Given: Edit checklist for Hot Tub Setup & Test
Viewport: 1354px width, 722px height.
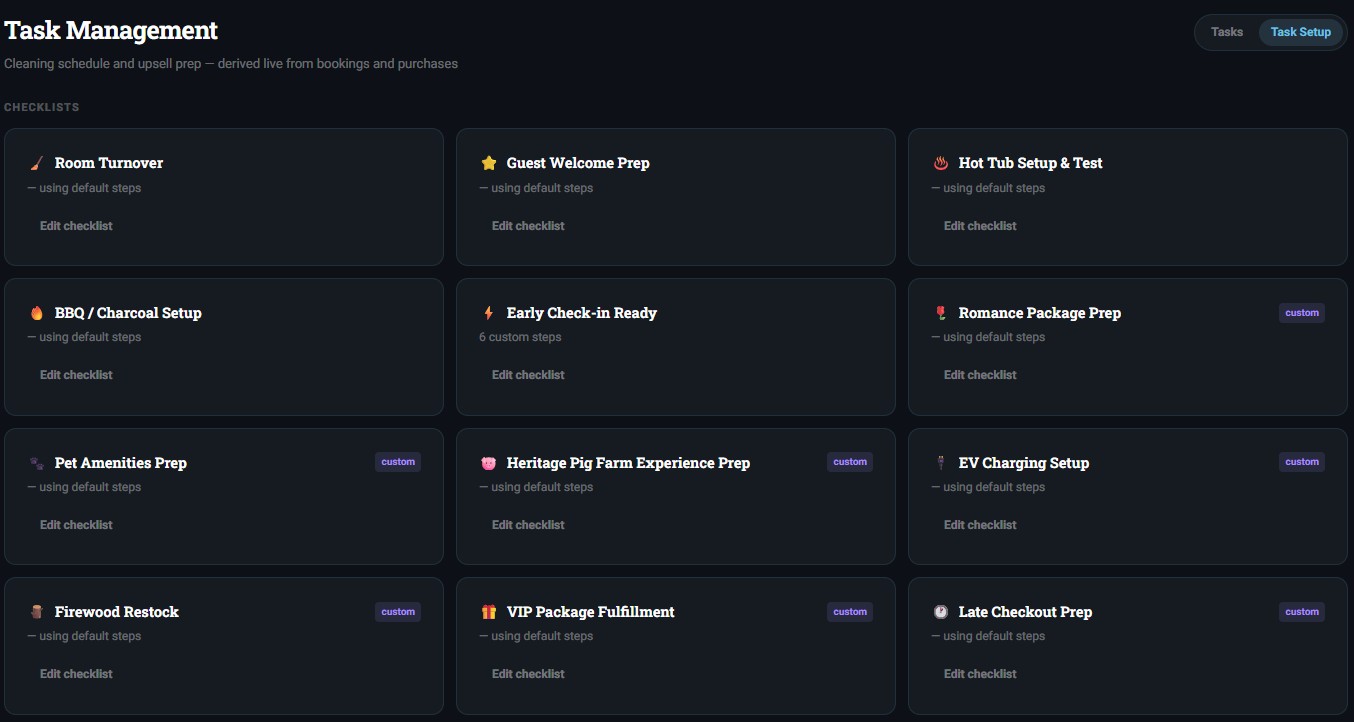Looking at the screenshot, I should coord(980,226).
